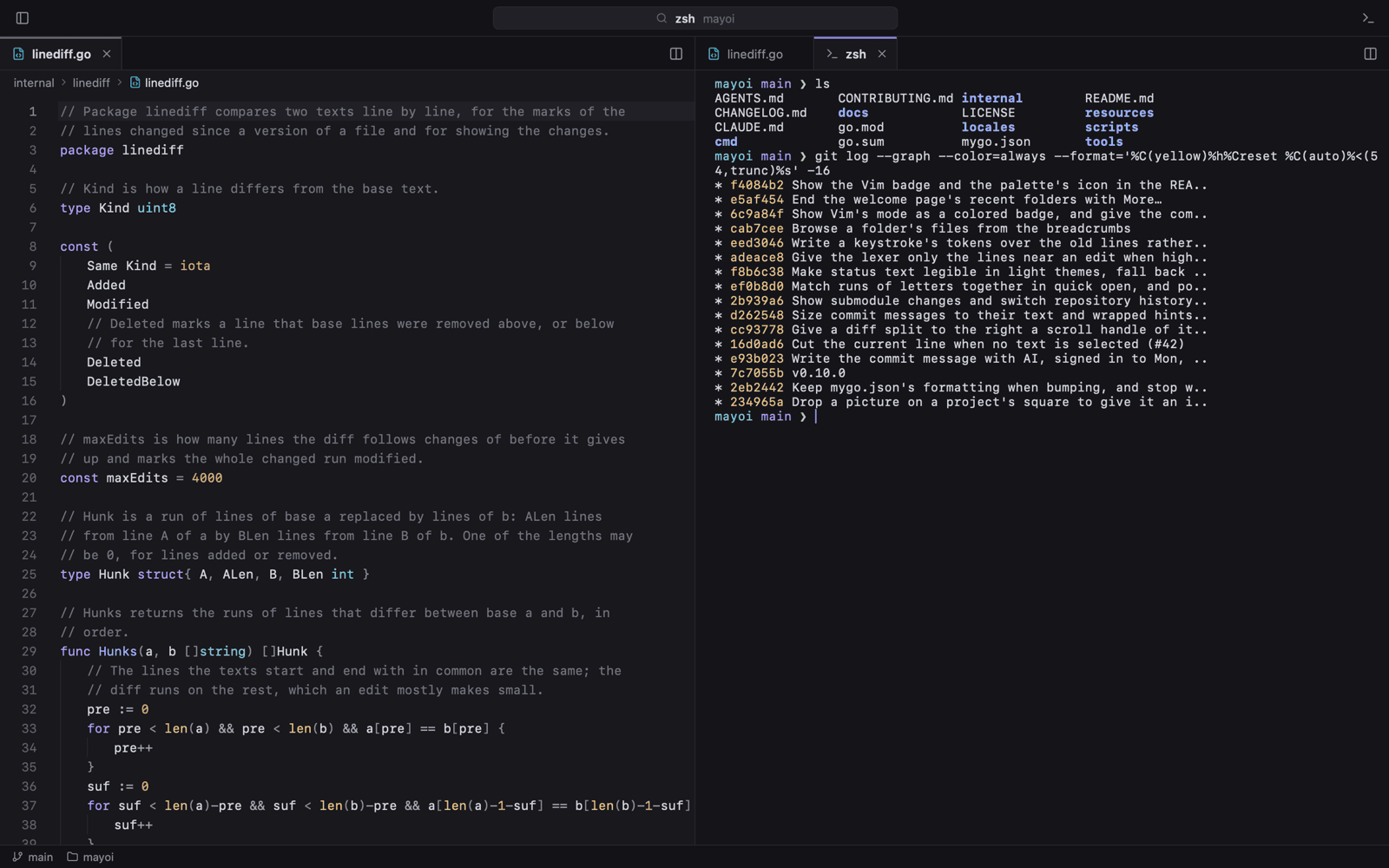Click the folder icon in status bar
Image resolution: width=1389 pixels, height=868 pixels.
tap(73, 857)
